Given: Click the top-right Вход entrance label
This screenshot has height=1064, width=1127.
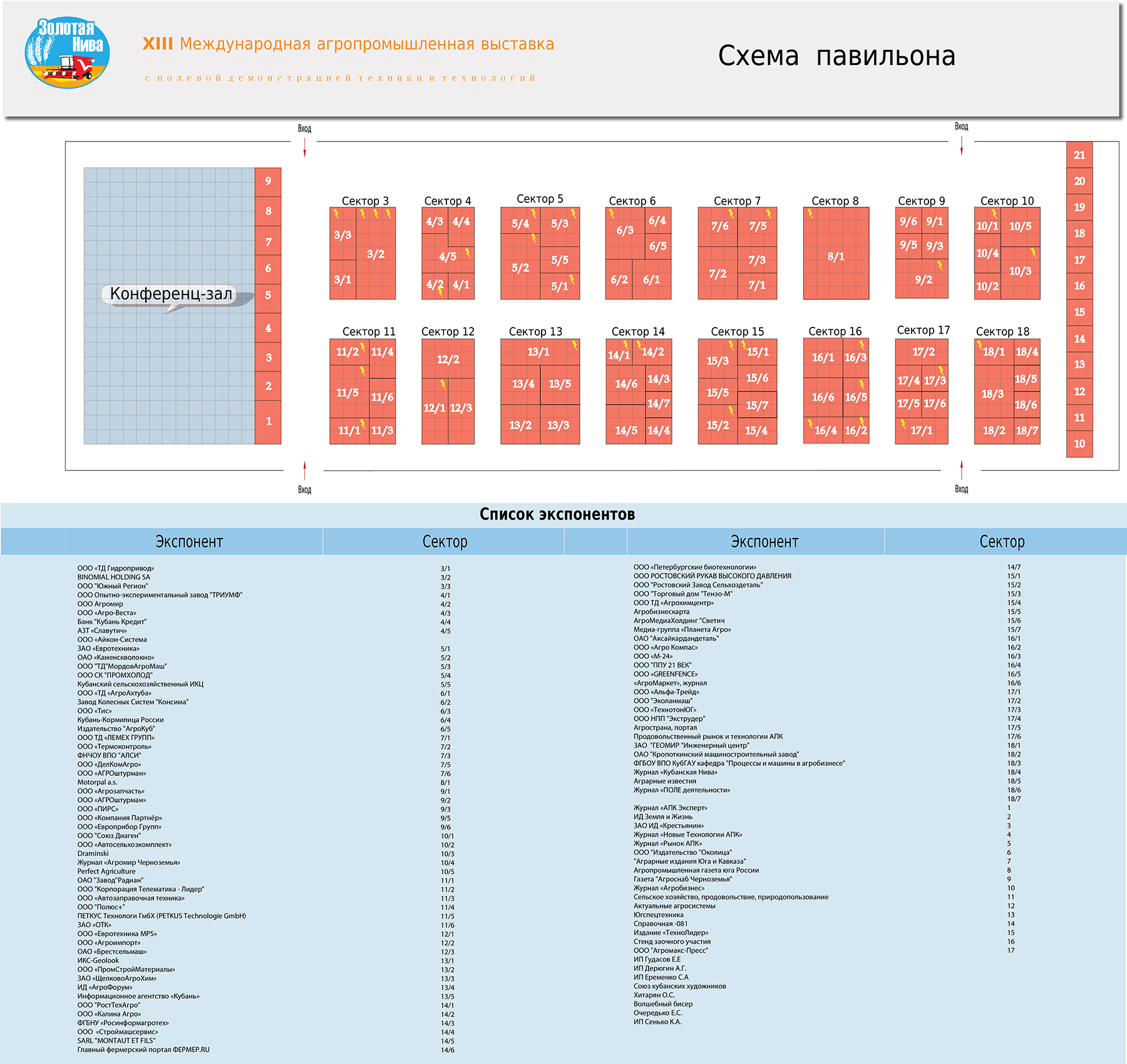Looking at the screenshot, I should (x=962, y=127).
